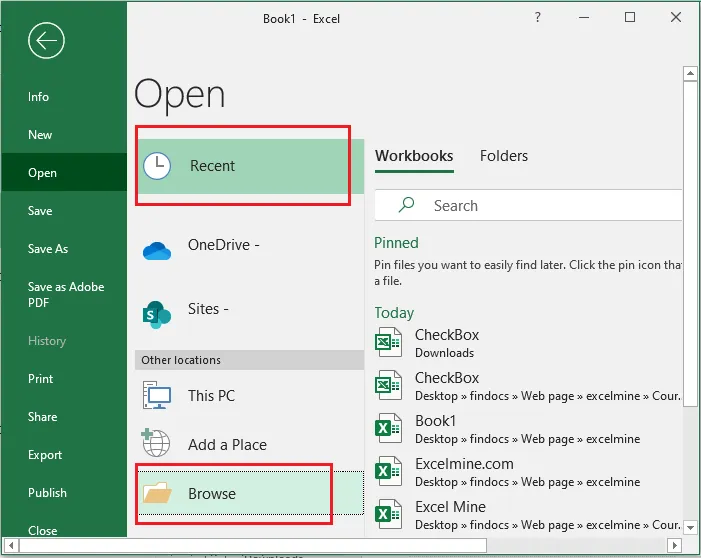Open the Excelmine.com workbook
The width and height of the screenshot is (701, 558).
[528, 472]
